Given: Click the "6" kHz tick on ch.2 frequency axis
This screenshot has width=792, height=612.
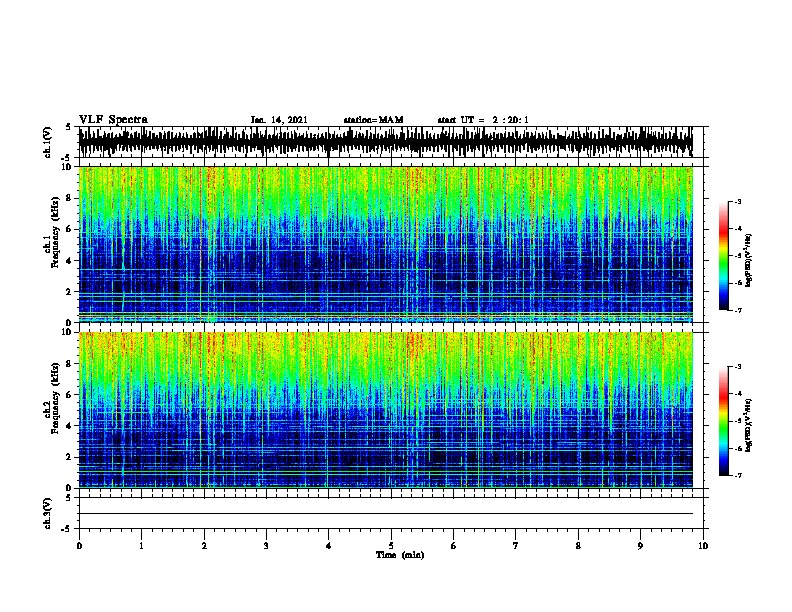Looking at the screenshot, I should [69, 394].
